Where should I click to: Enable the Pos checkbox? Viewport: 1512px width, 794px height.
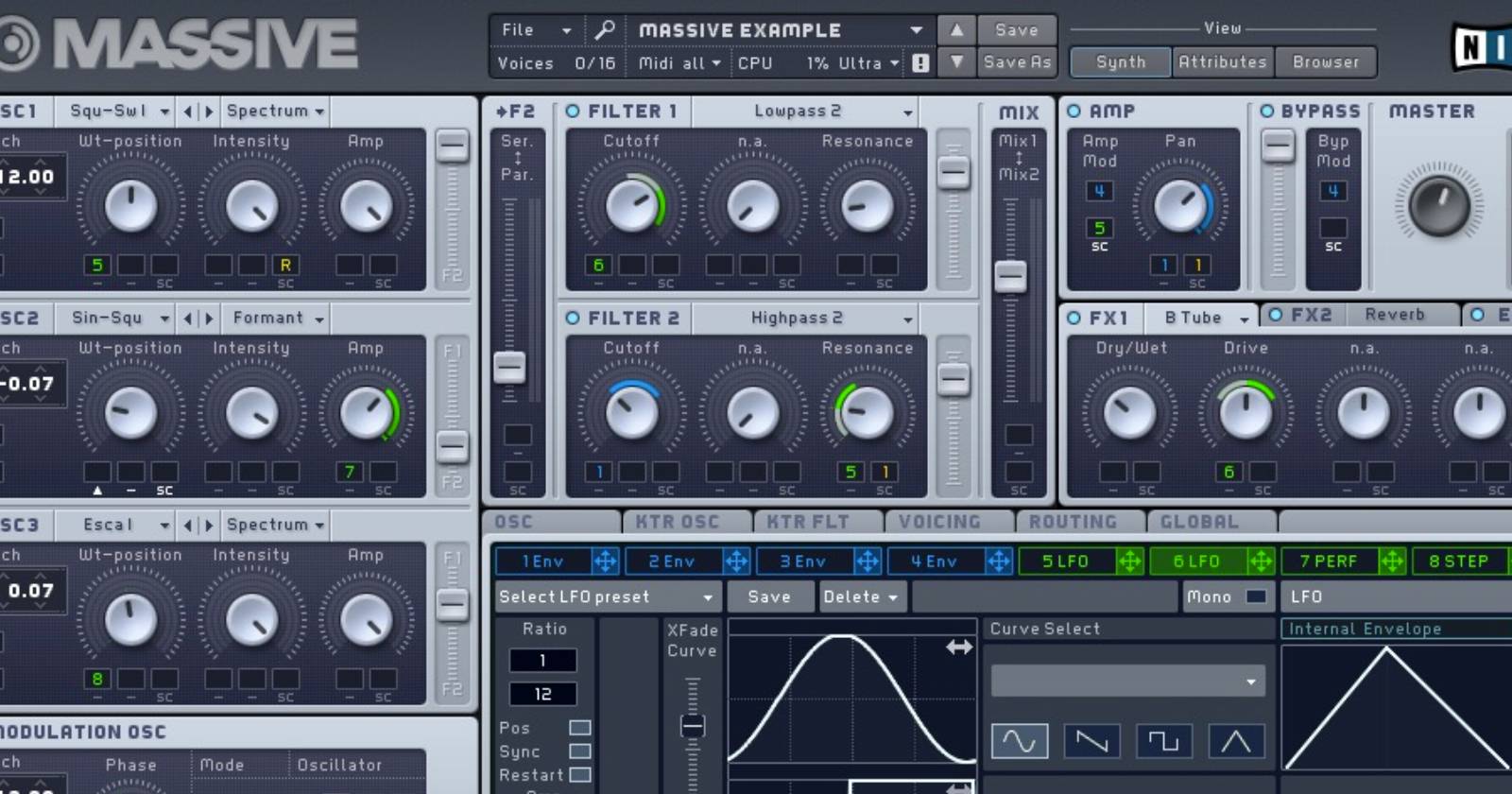[580, 728]
